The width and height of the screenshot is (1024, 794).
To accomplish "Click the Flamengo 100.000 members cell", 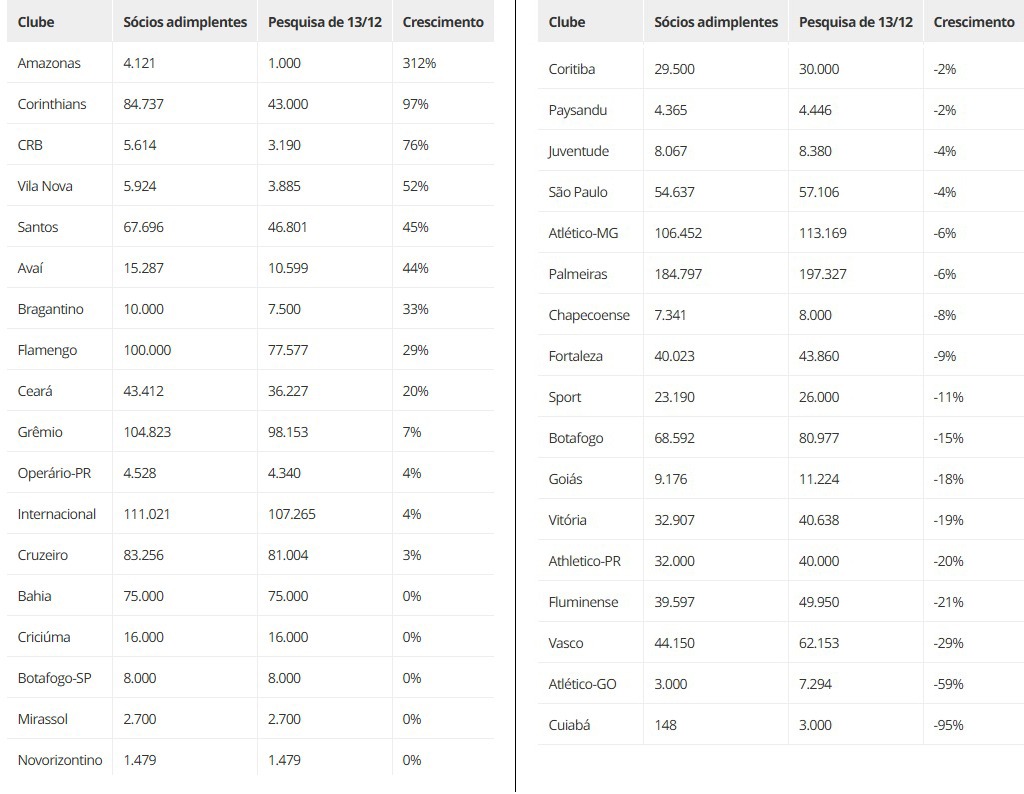I will (x=147, y=351).
